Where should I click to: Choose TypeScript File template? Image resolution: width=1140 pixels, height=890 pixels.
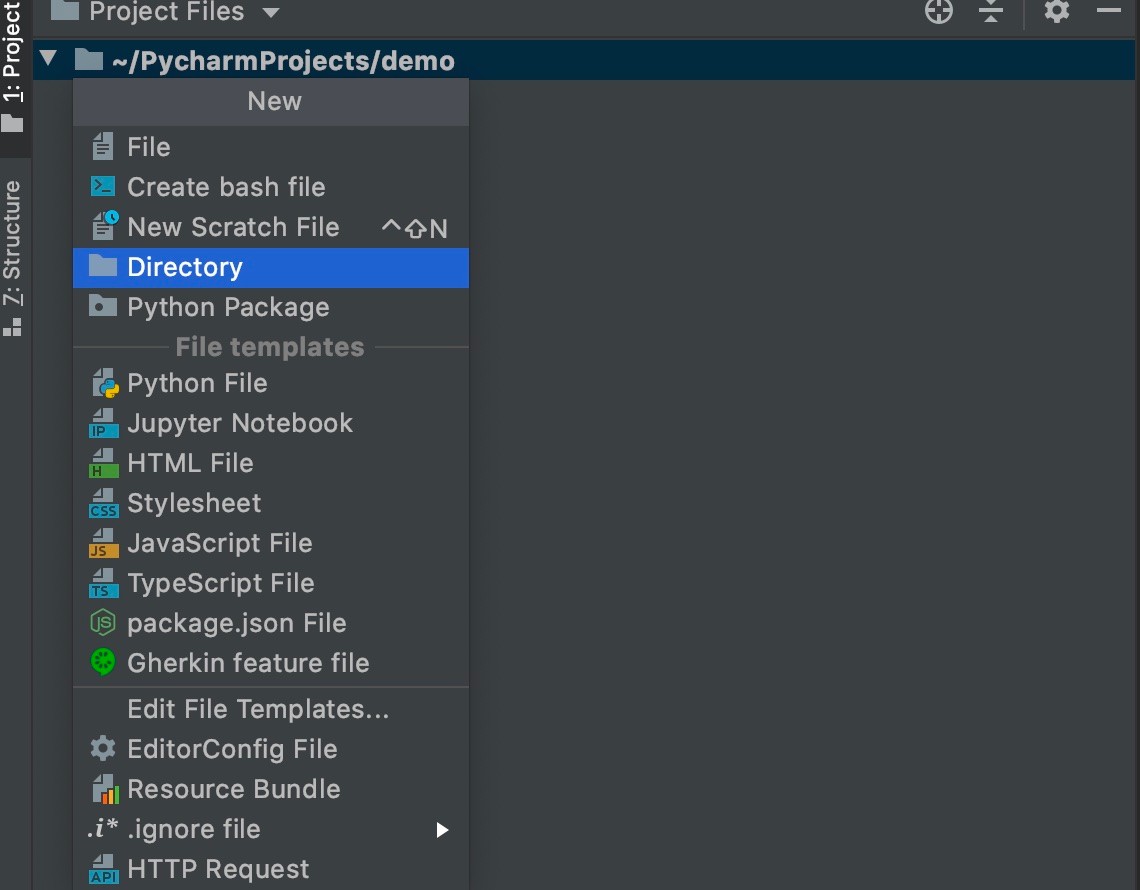pos(271,583)
